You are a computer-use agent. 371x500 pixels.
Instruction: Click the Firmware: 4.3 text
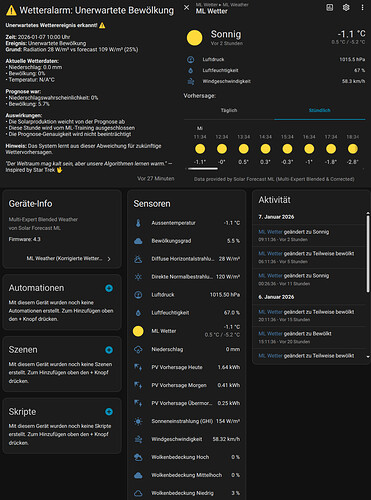[x=24, y=239]
